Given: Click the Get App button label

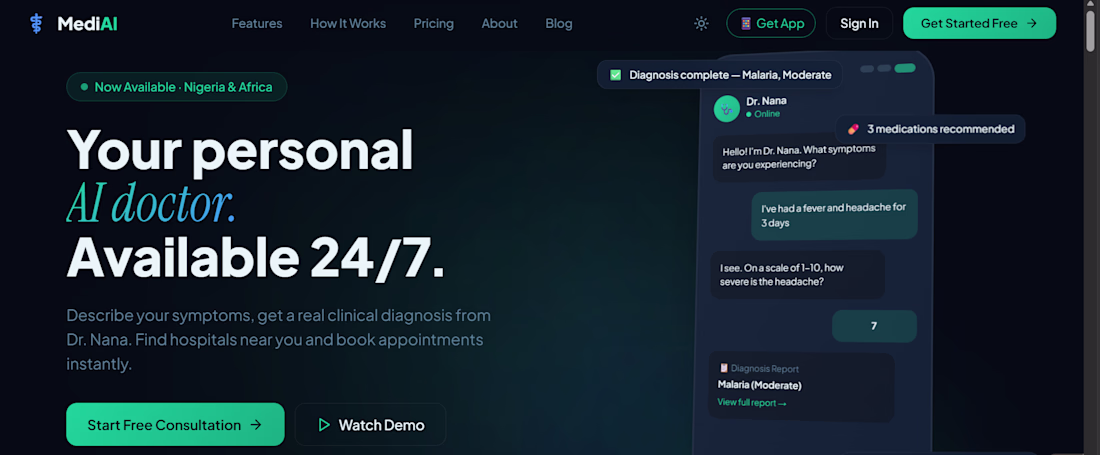Looking at the screenshot, I should coord(780,23).
